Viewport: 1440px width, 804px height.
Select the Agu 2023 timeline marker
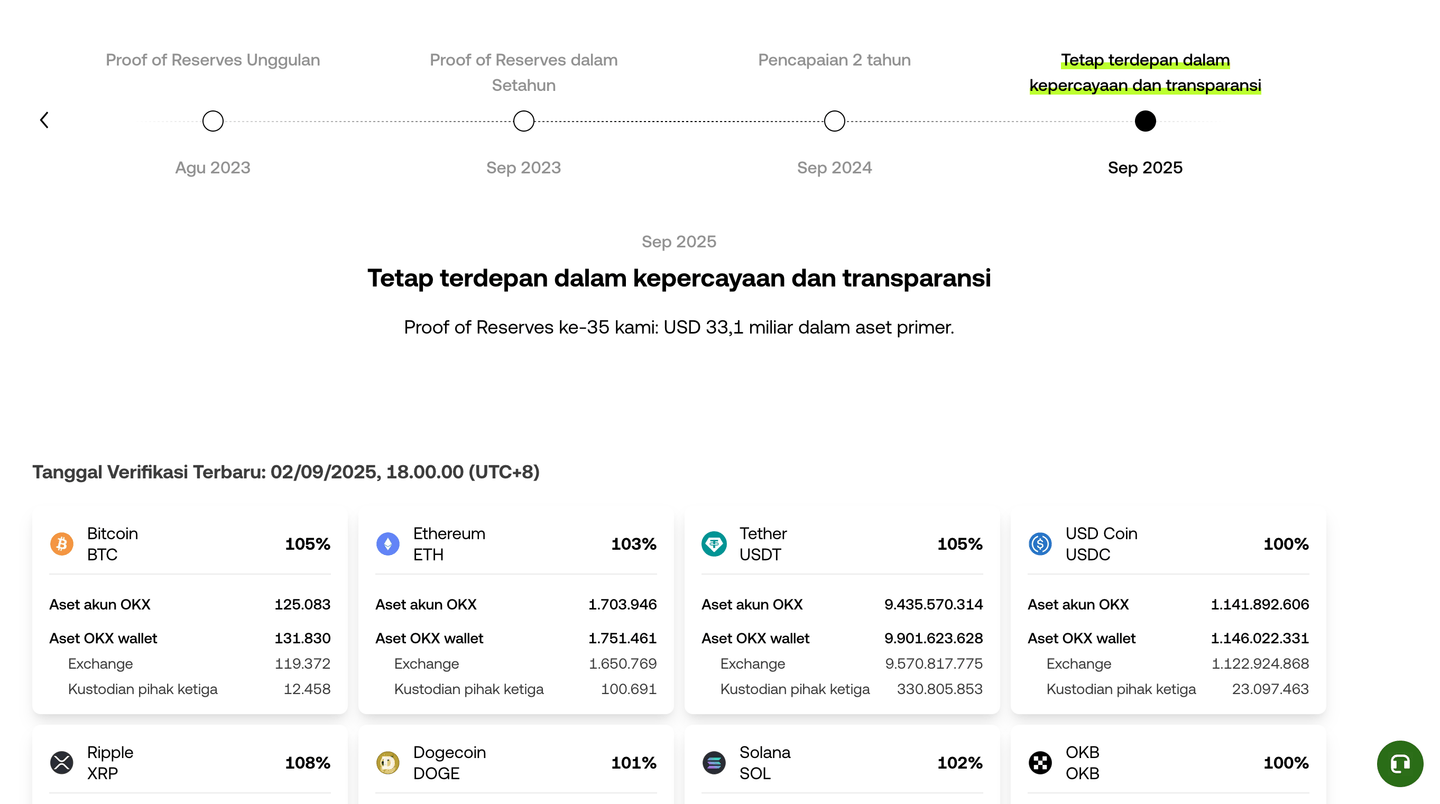coord(213,121)
